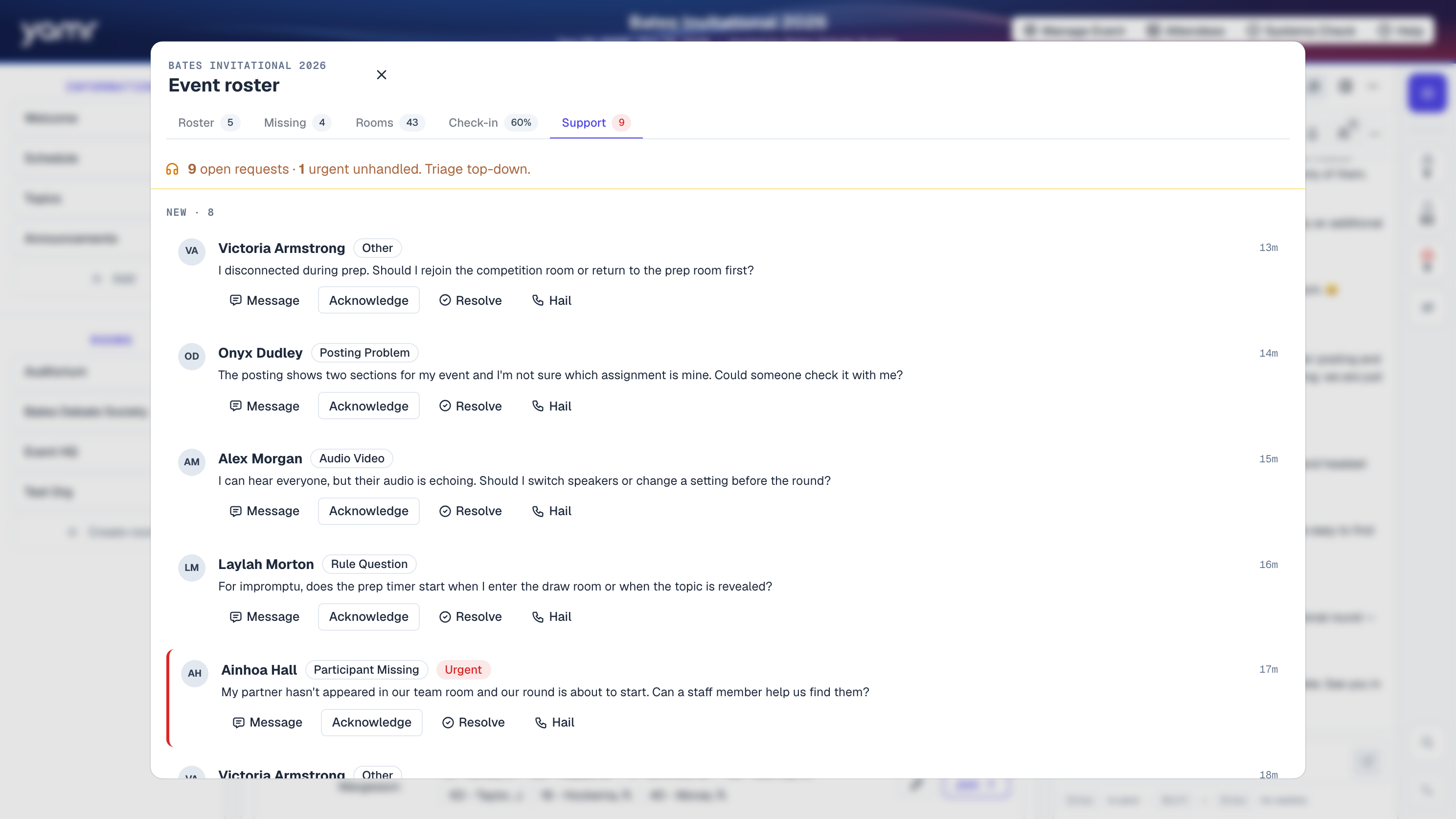This screenshot has width=1456, height=819.
Task: Click the Participant Missing tag
Action: (x=366, y=670)
